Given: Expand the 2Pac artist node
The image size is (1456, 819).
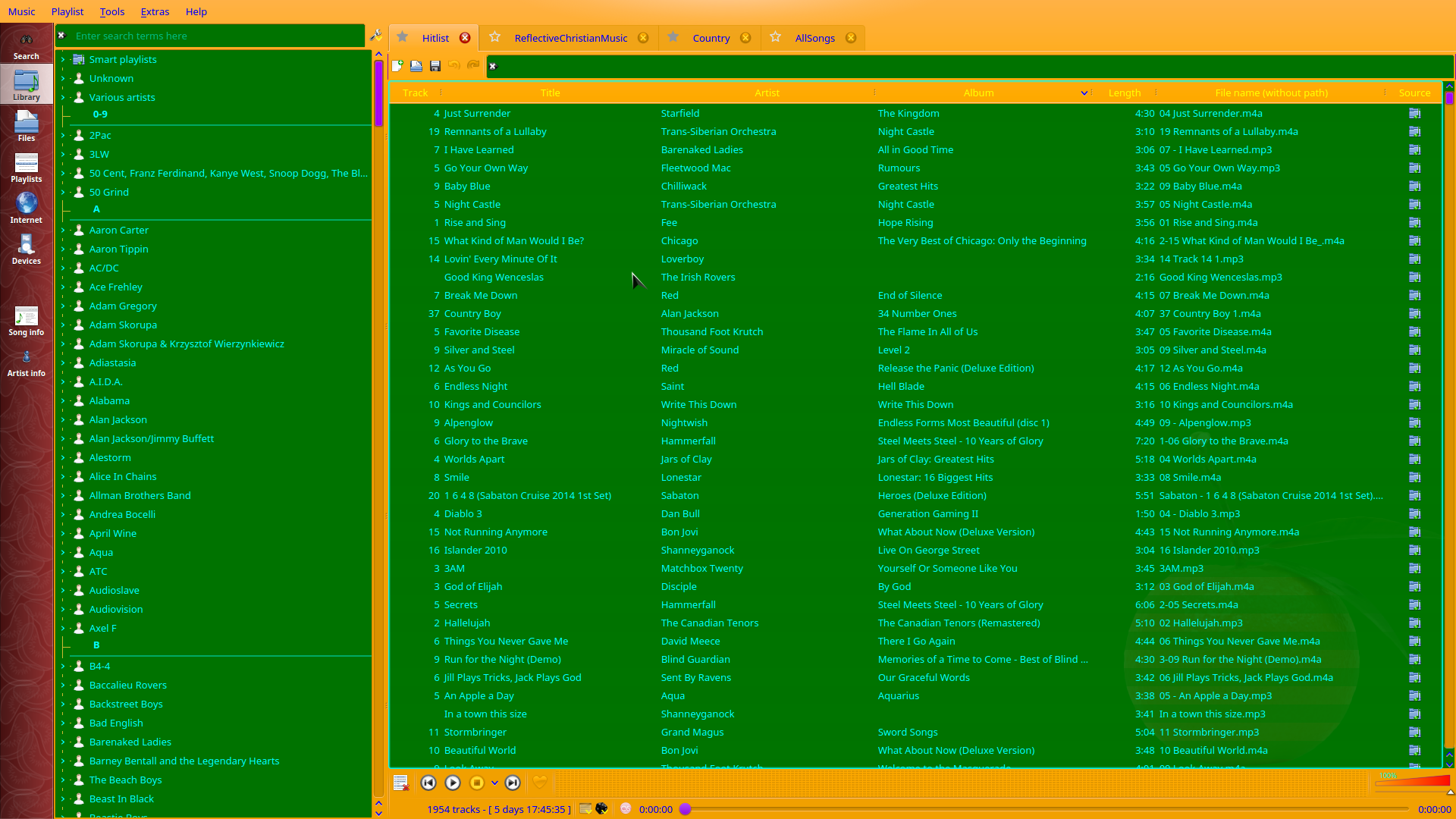Looking at the screenshot, I should pyautogui.click(x=63, y=135).
